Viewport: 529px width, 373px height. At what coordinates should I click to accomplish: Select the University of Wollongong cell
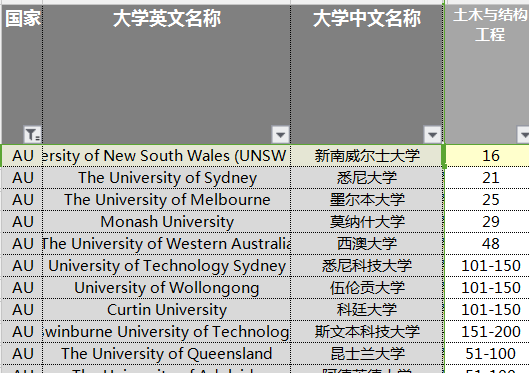coord(166,288)
